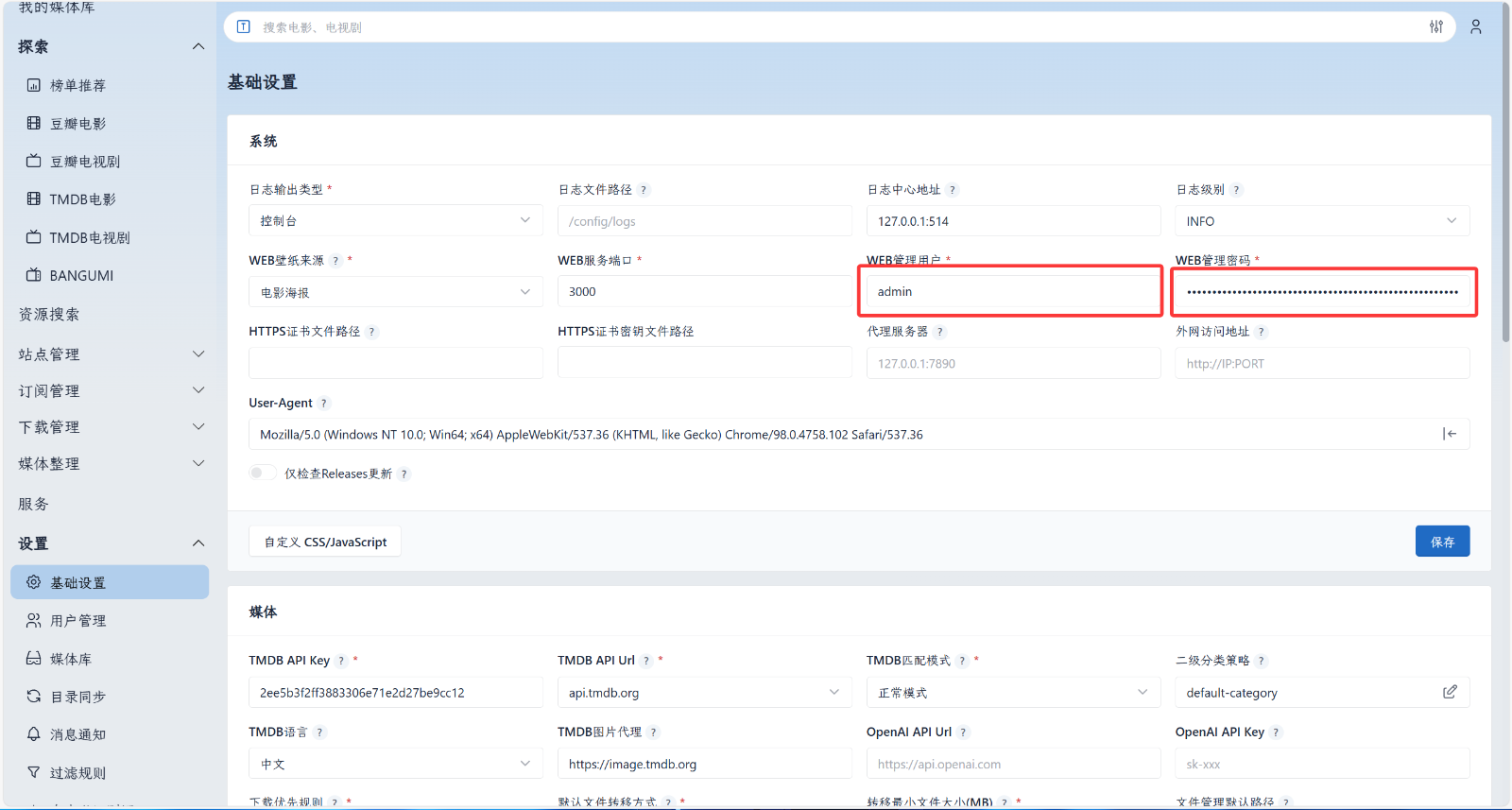
Task: Click the page vertical scrollbar
Action: pos(1505,189)
